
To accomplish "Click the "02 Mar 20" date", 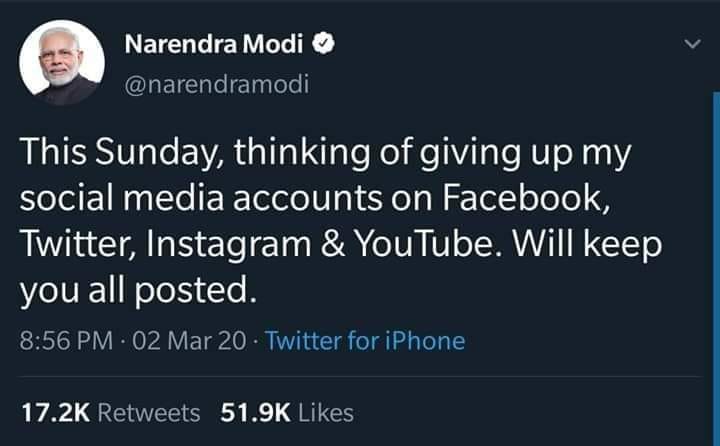I will (x=187, y=340).
